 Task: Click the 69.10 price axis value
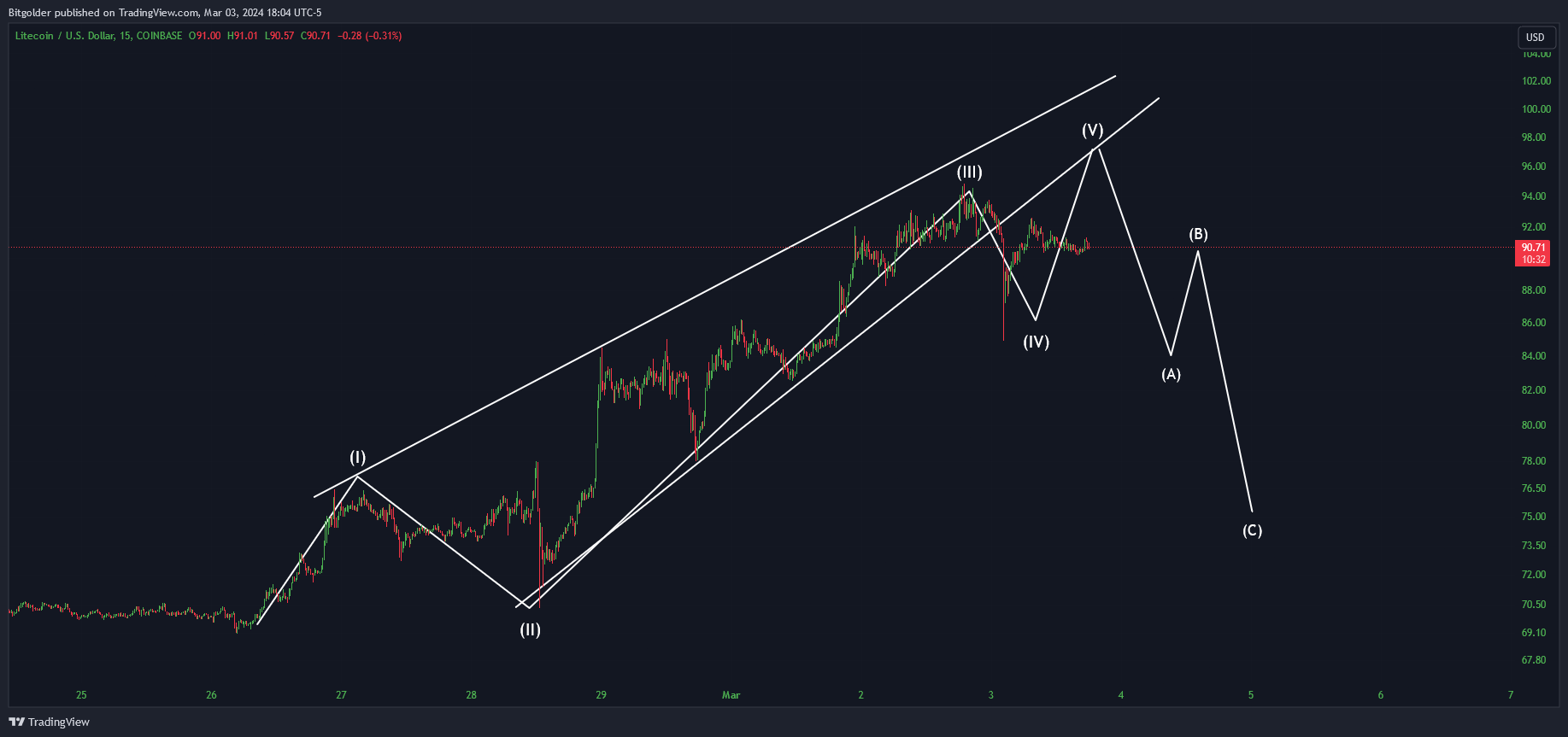tap(1534, 633)
